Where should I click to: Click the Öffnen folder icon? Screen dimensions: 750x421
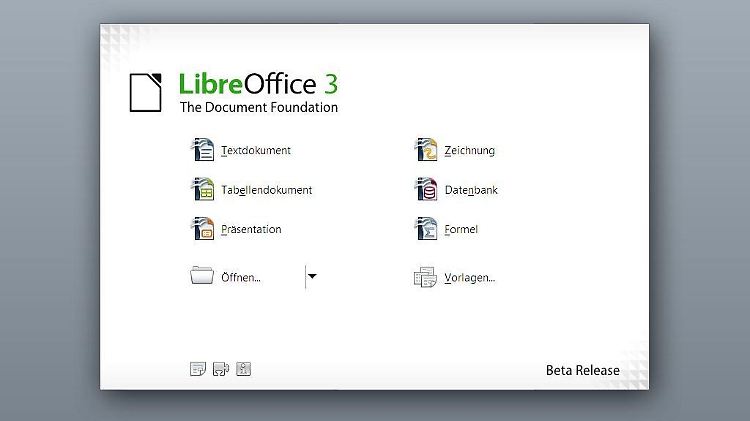coord(202,275)
